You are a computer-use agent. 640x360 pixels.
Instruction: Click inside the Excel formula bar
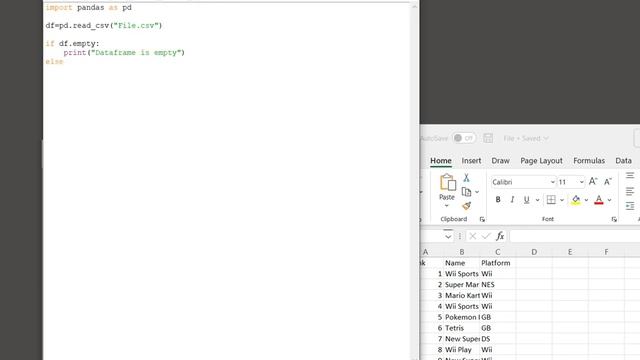coord(574,236)
